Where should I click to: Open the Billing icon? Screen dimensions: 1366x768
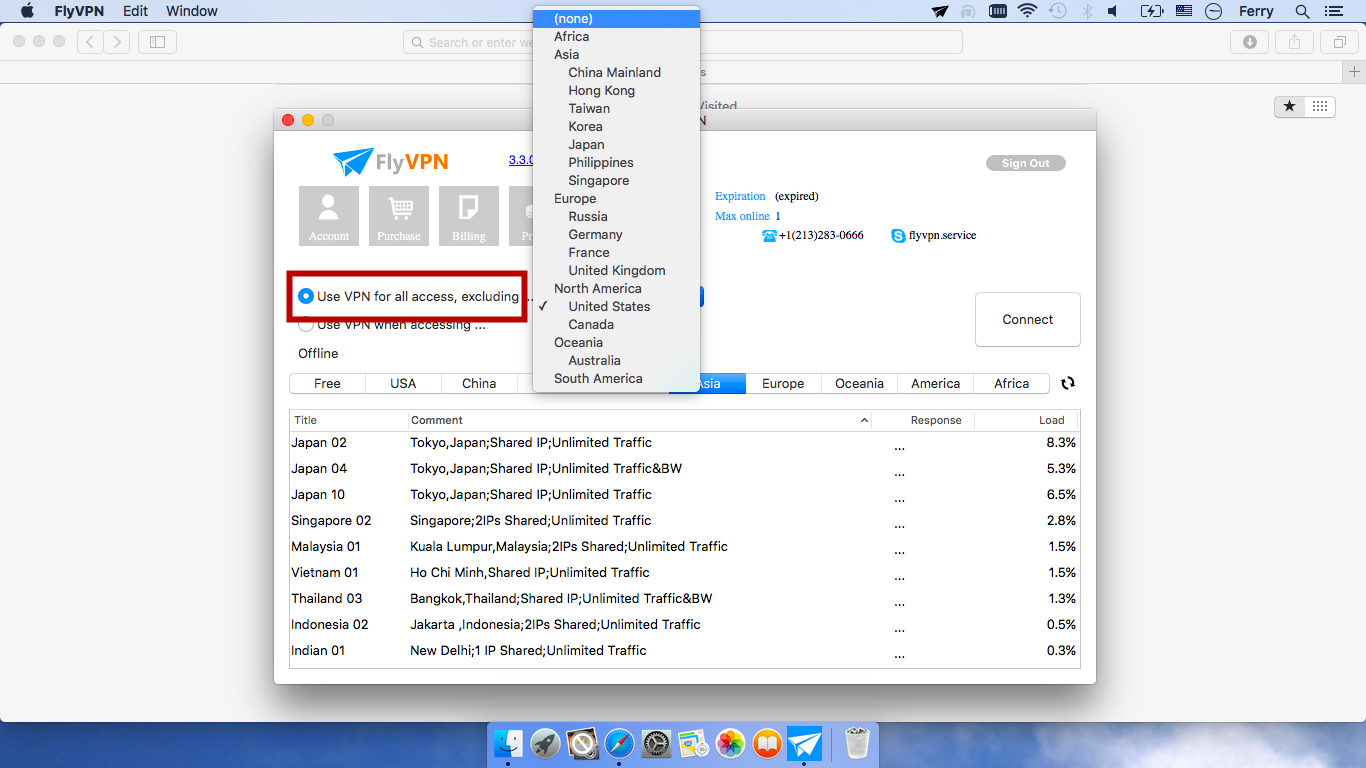pyautogui.click(x=469, y=216)
